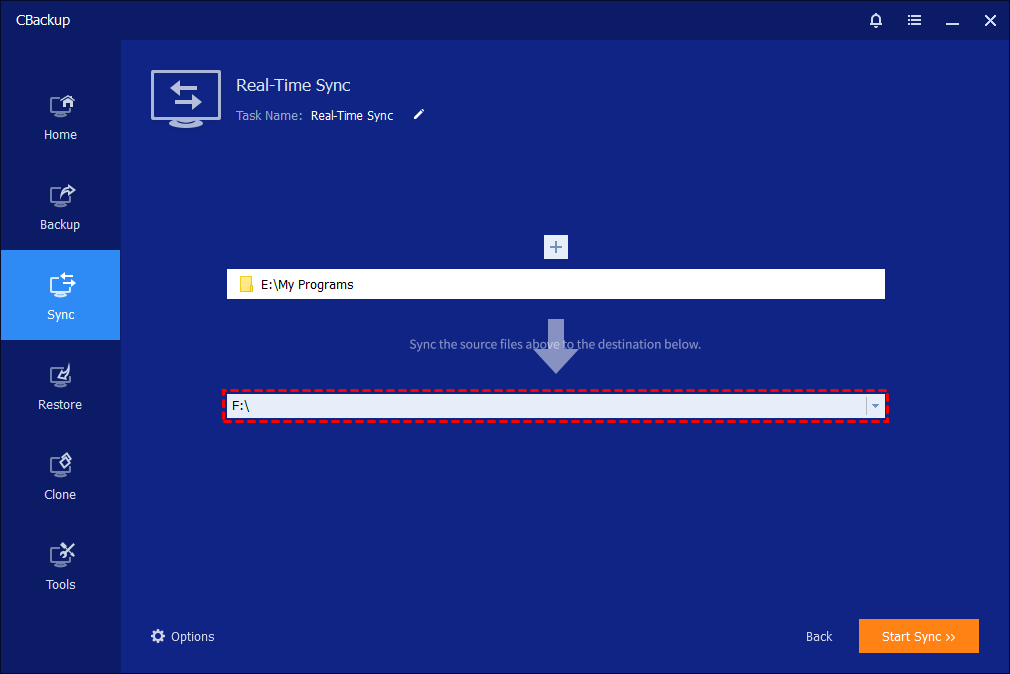
Task: Go to Home in the sidebar
Action: pos(60,116)
